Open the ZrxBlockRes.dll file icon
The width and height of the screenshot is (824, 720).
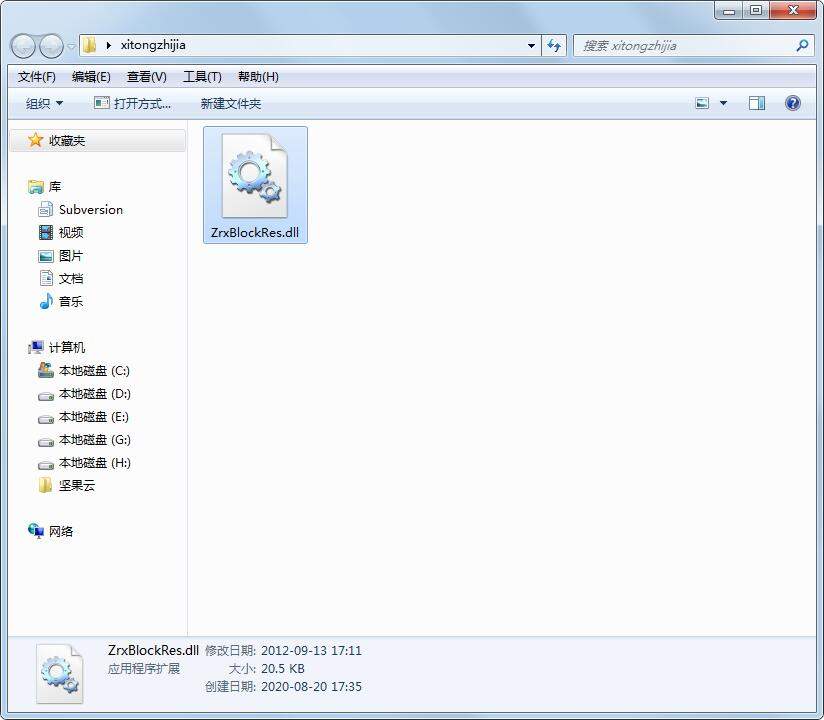pos(255,175)
